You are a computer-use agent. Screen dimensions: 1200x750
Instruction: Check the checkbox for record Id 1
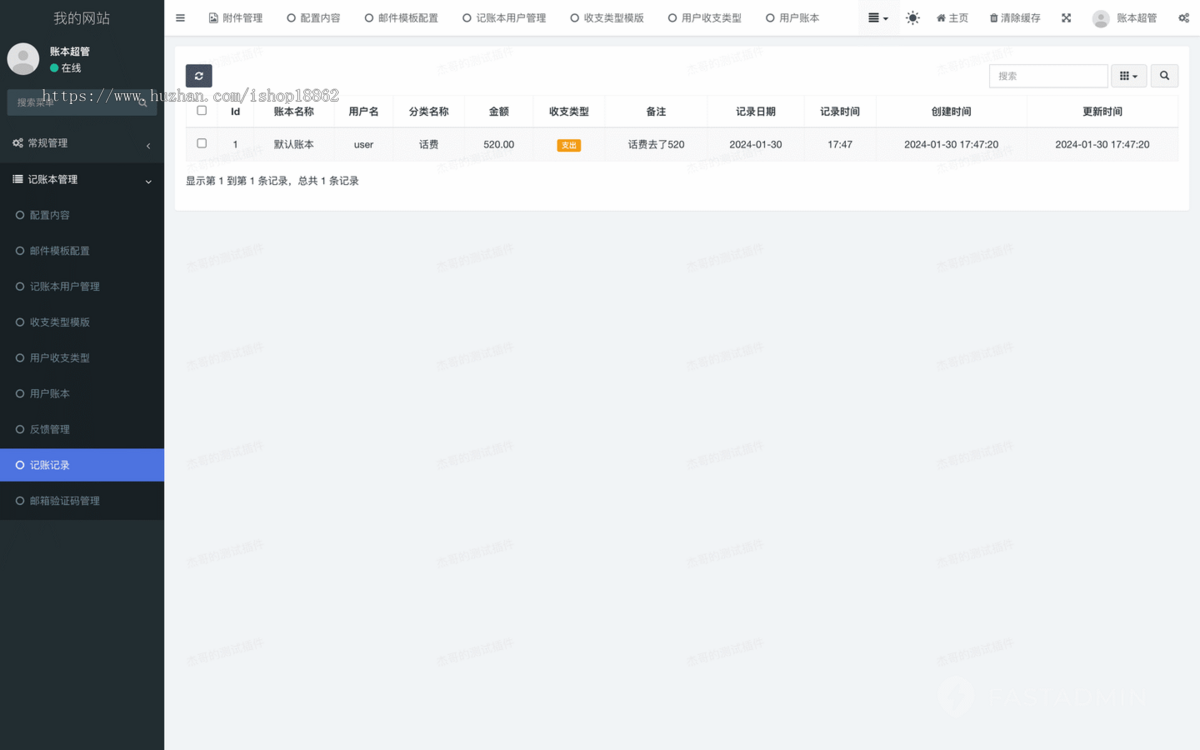(201, 143)
